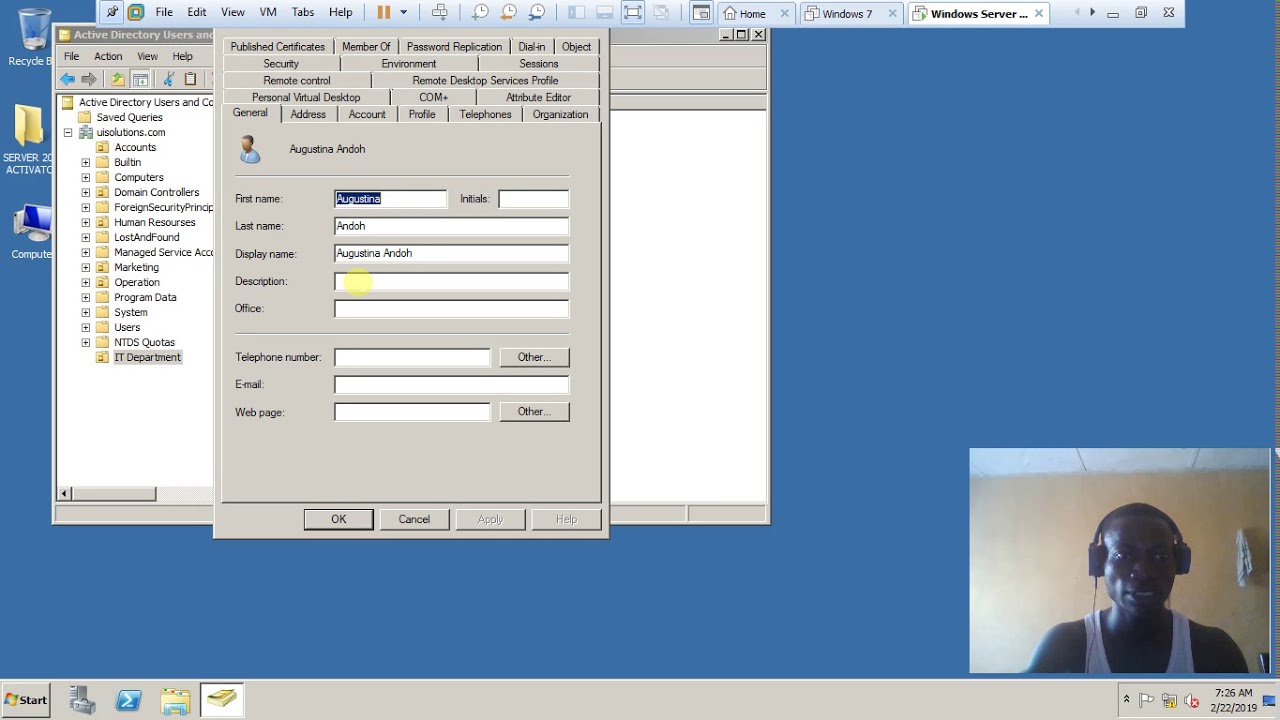The width and height of the screenshot is (1280, 720).
Task: Expand the Builtin tree node
Action: 85,162
